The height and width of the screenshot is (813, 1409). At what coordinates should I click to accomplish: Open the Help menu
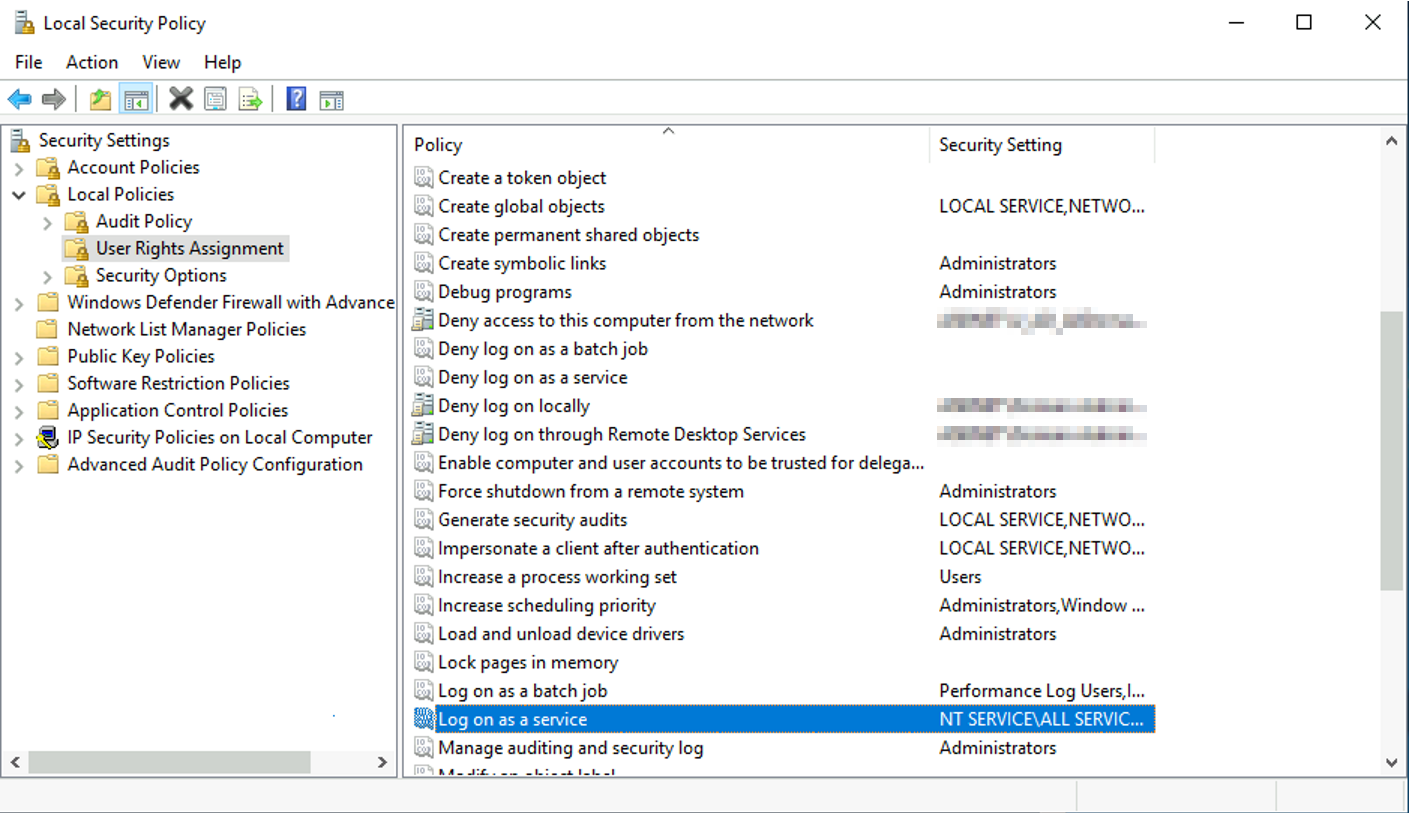(222, 62)
